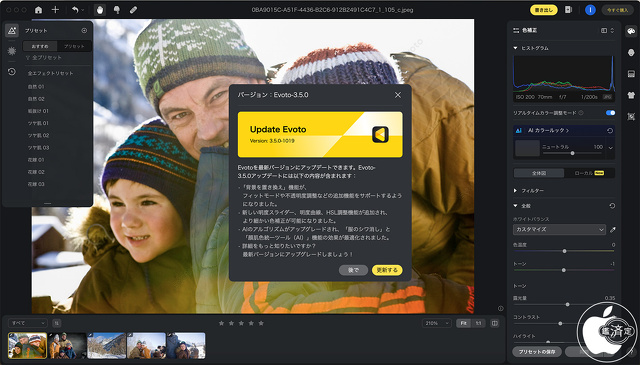Switch to the プリセット tab in presets panel
The width and height of the screenshot is (640, 365).
coord(74,47)
